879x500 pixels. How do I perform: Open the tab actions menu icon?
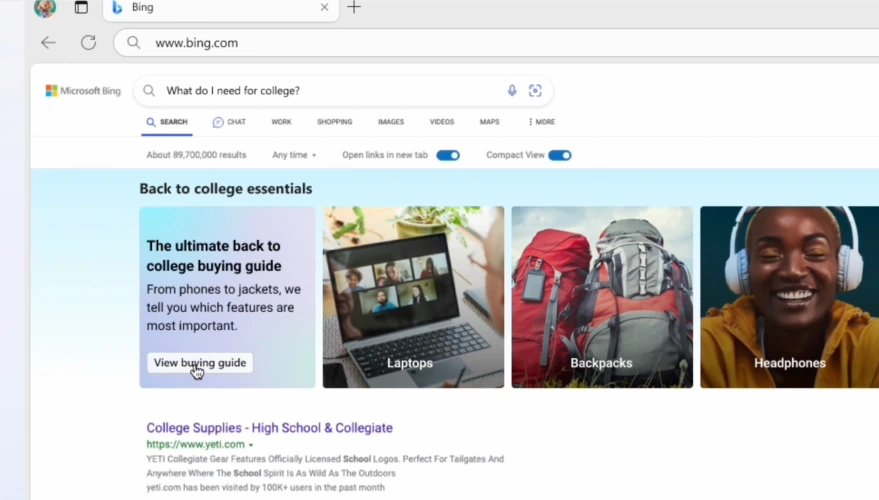pyautogui.click(x=81, y=8)
